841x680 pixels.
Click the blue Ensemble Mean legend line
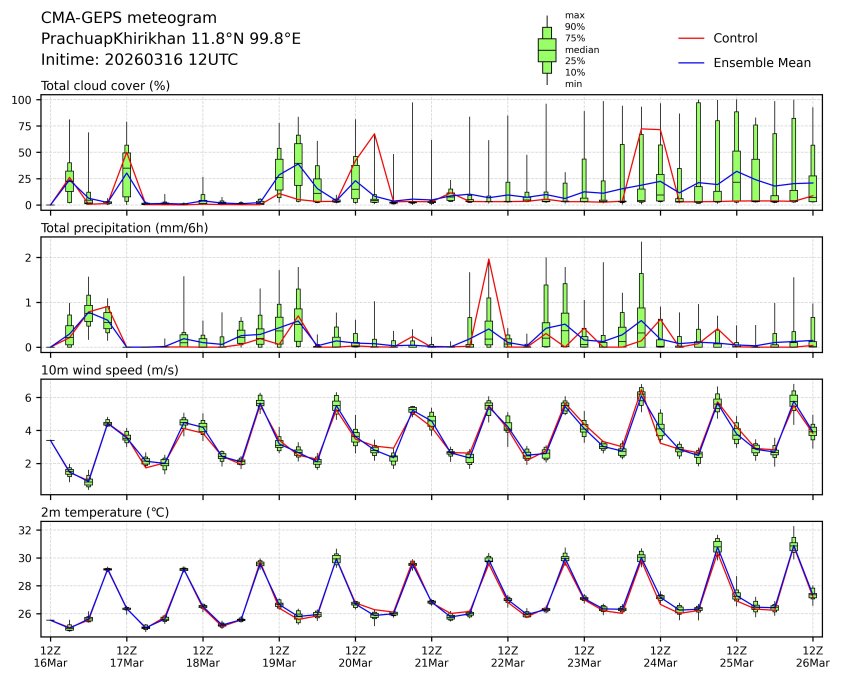[x=692, y=62]
